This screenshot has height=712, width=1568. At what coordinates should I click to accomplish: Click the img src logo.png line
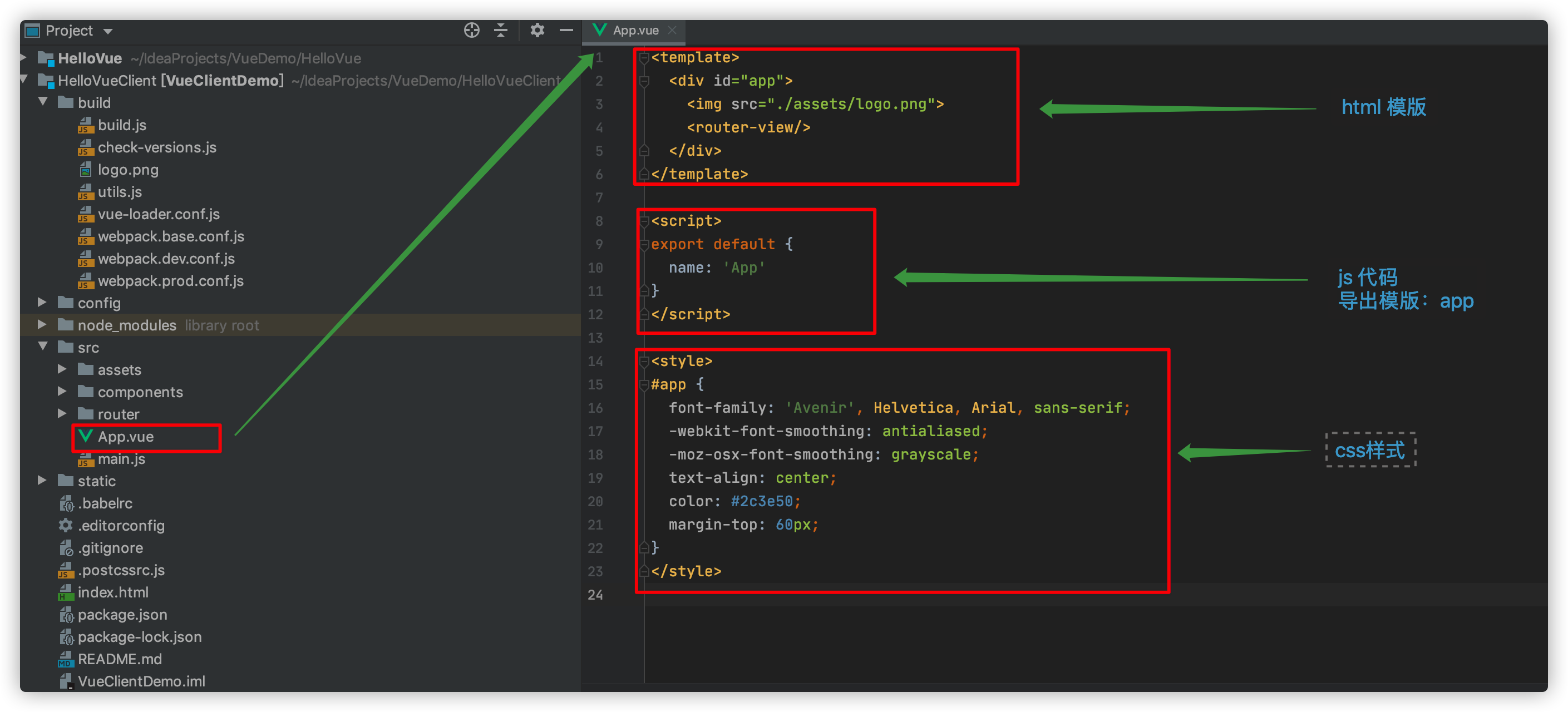click(x=815, y=104)
